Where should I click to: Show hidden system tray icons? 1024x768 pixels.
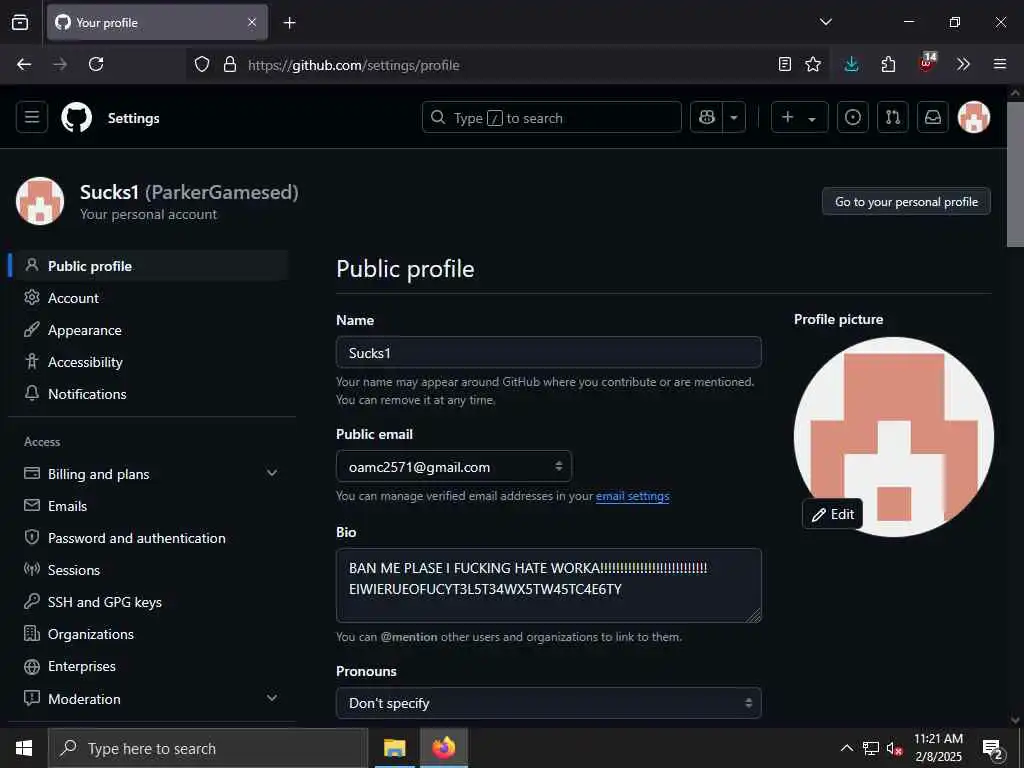click(x=846, y=748)
